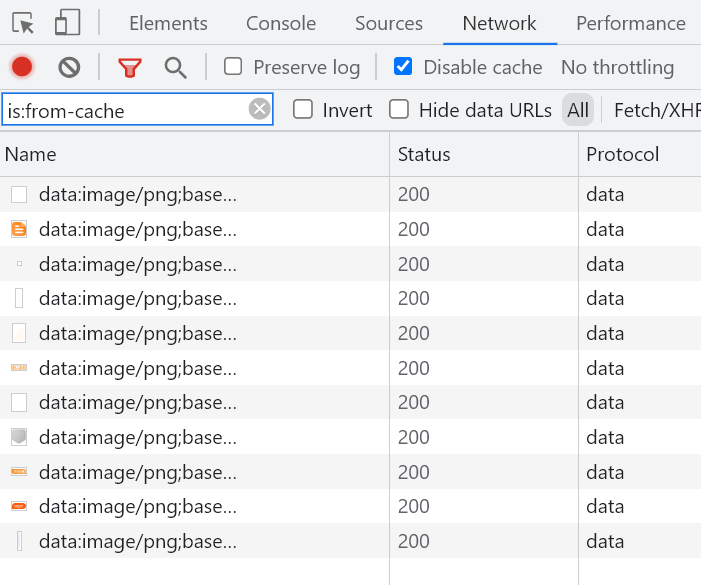Enable the Preserve log checkbox
The height and width of the screenshot is (585, 701).
pos(233,67)
